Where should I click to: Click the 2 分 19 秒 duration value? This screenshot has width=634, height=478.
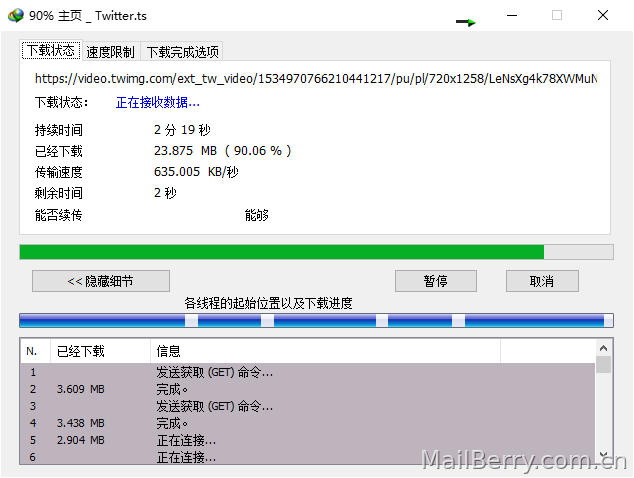pyautogui.click(x=182, y=130)
